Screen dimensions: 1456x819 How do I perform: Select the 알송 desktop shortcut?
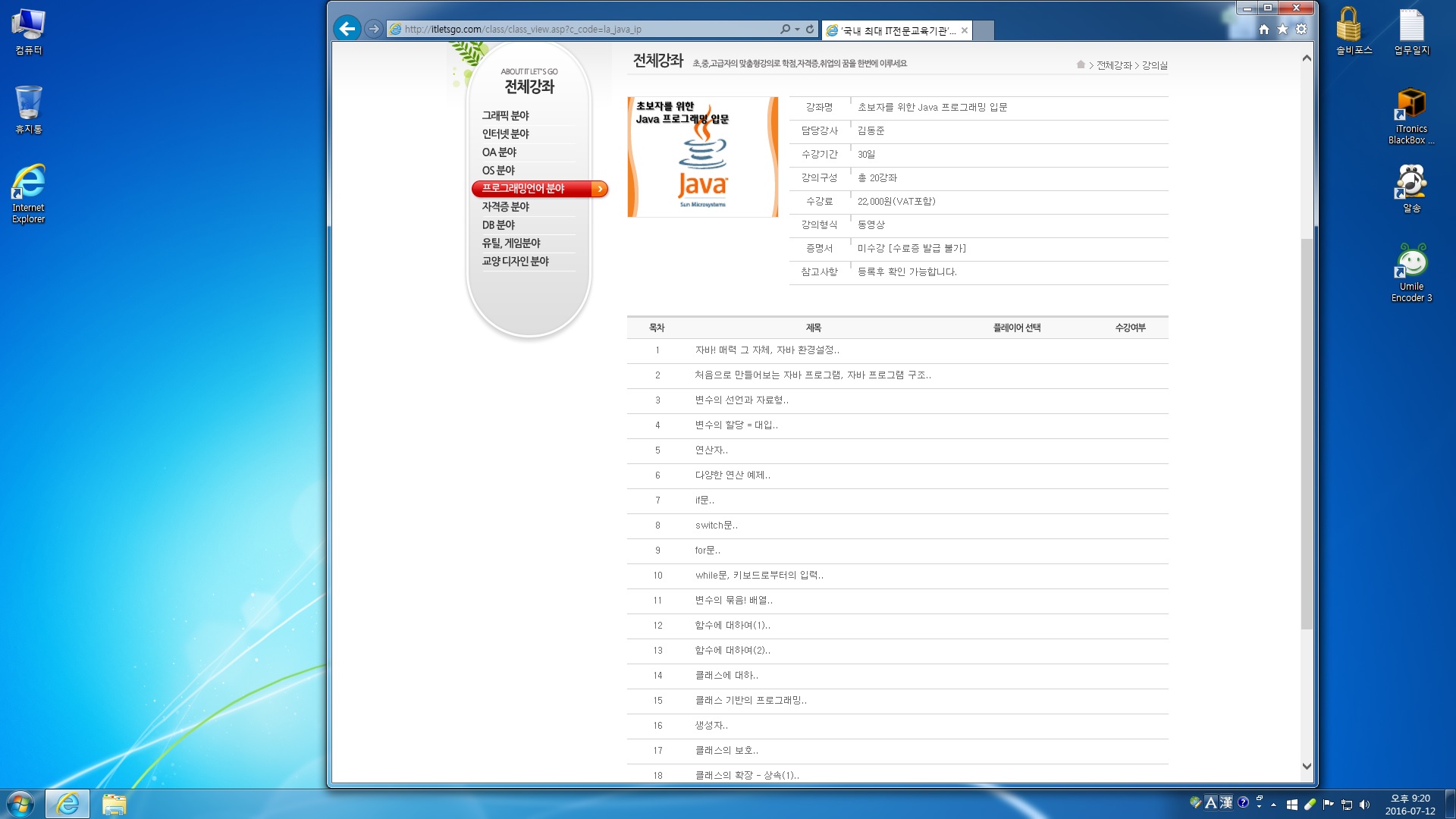pos(1411,189)
